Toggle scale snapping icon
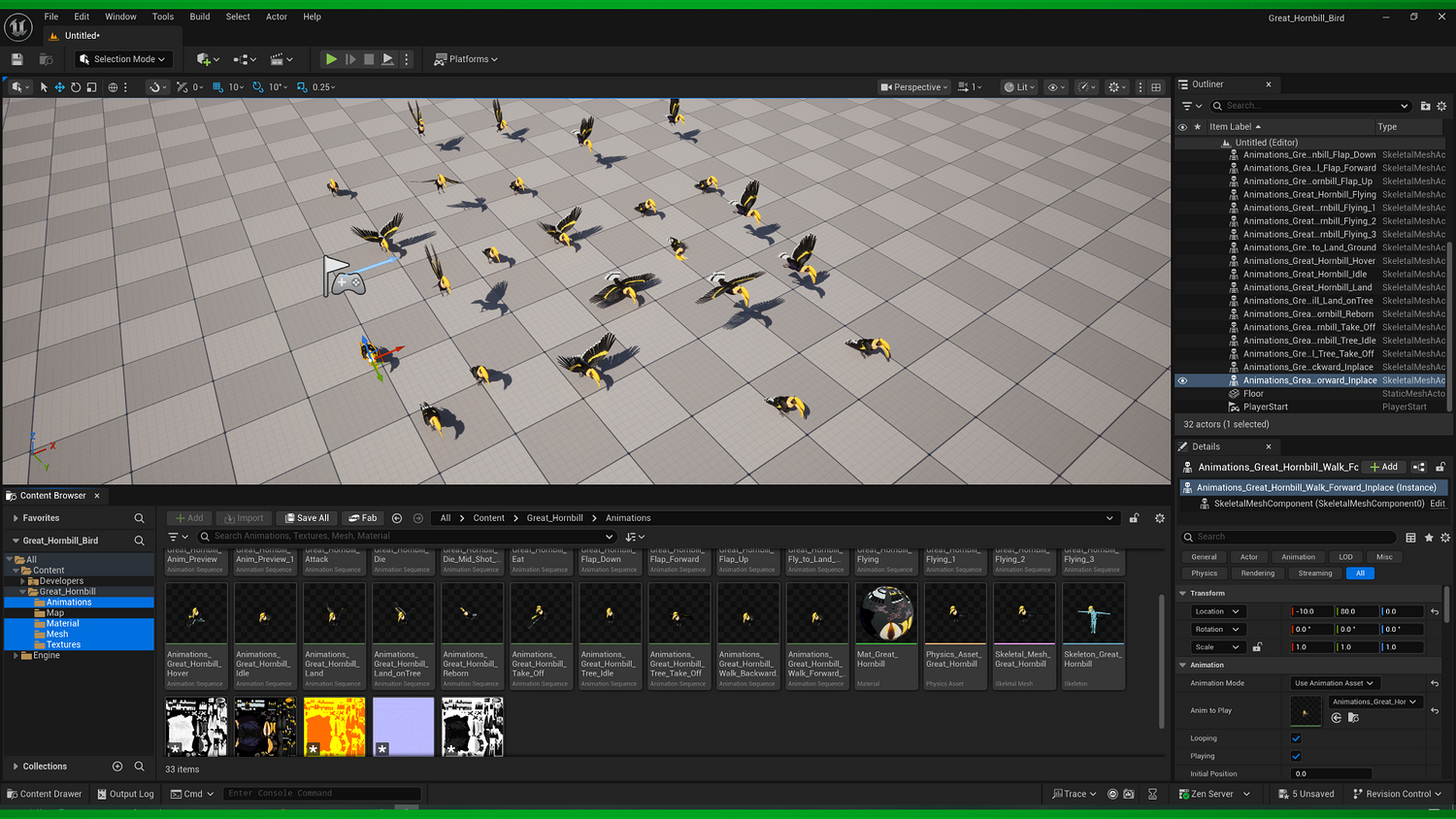This screenshot has width=1456, height=819. coord(302,87)
